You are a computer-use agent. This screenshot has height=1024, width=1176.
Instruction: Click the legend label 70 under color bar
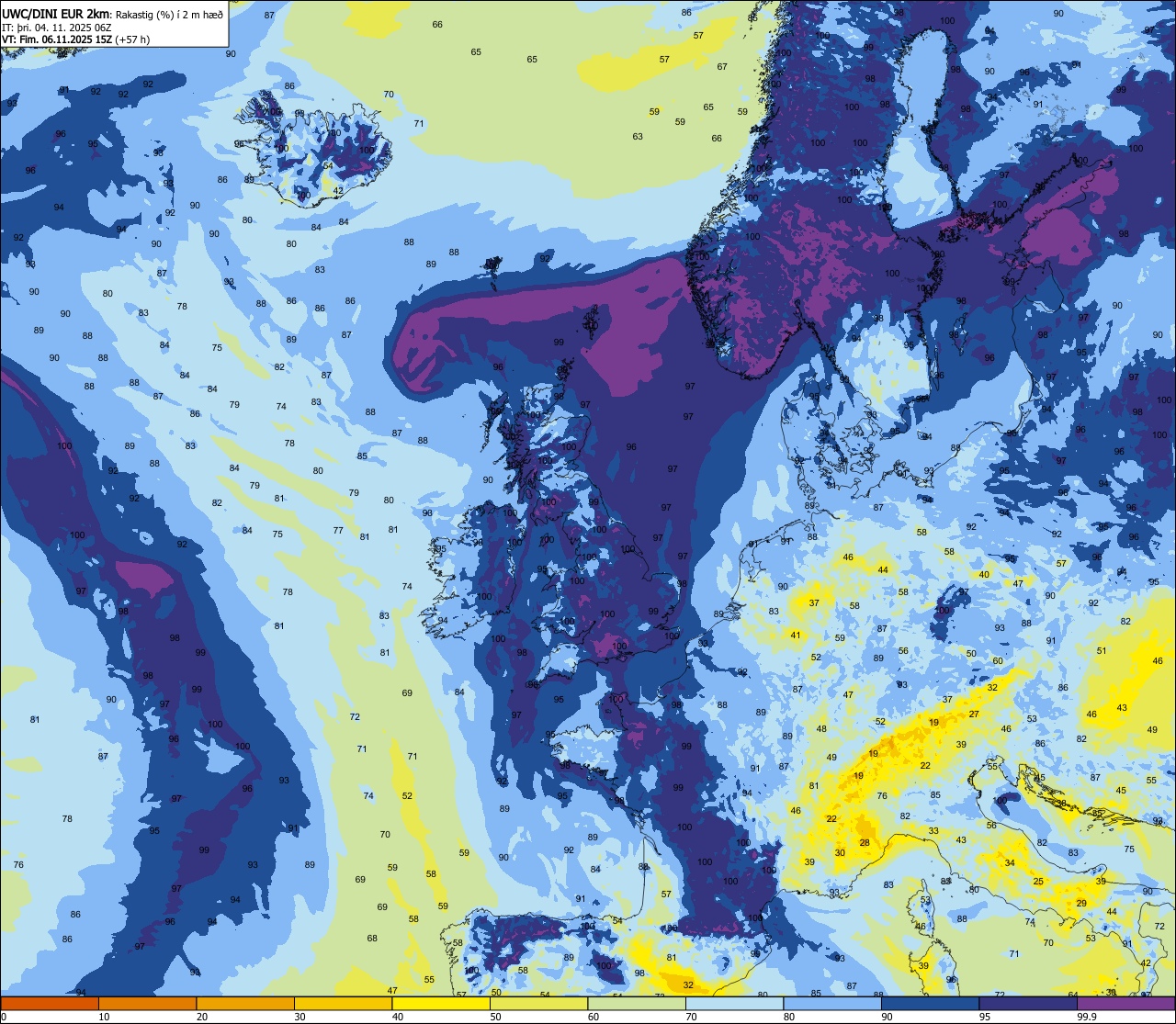click(x=691, y=1017)
